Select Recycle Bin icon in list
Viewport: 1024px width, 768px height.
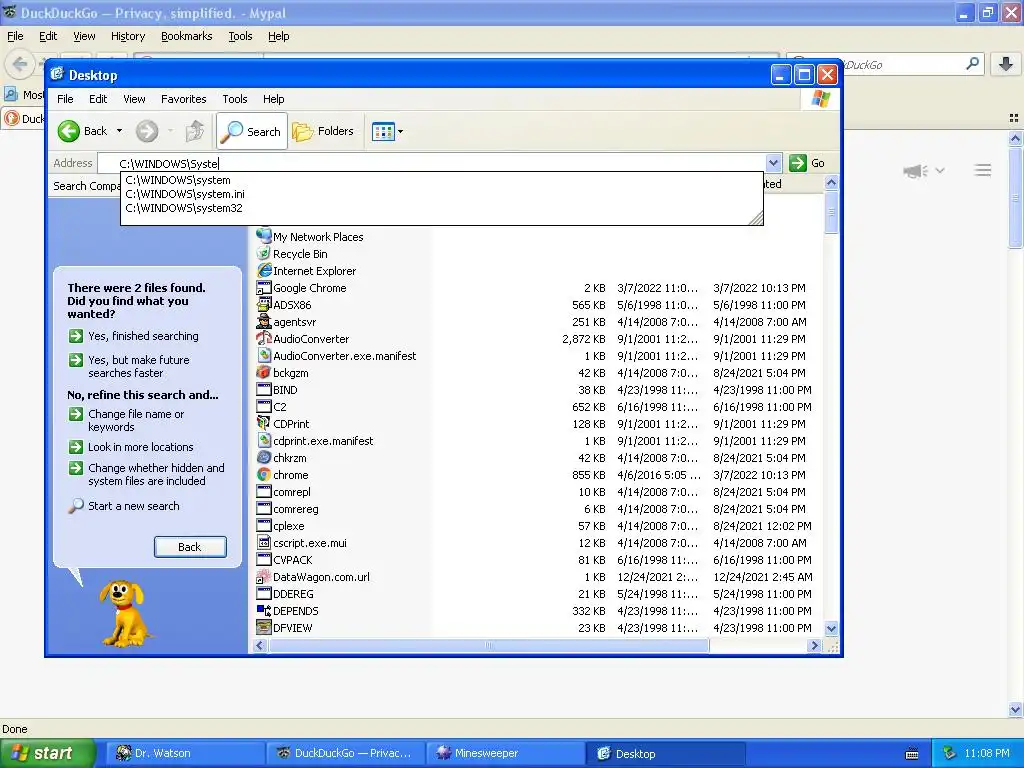263,253
